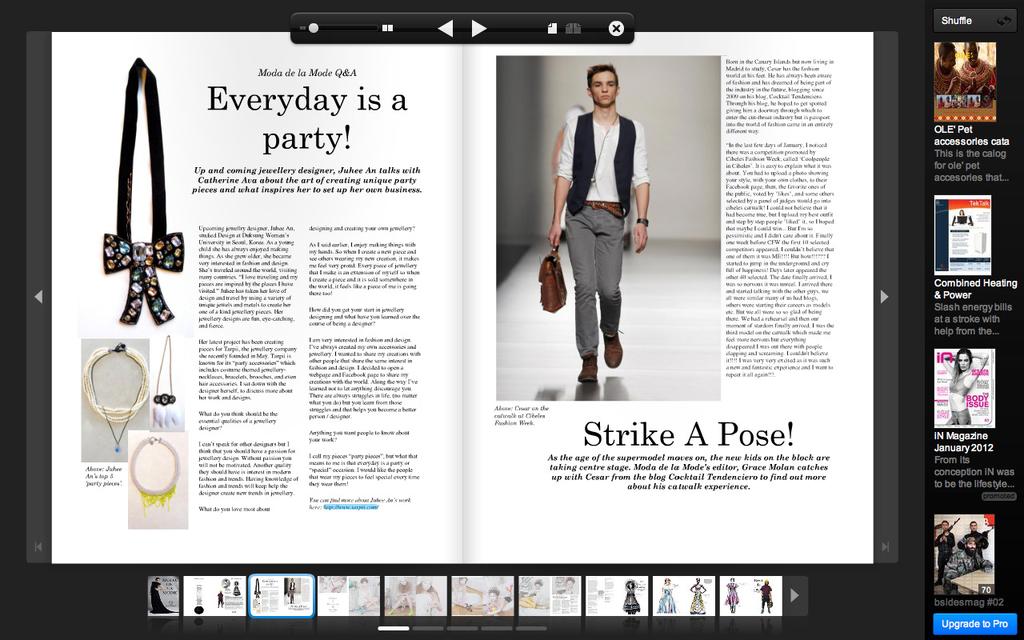Select the fashion sketches thumbnail with blue dress
Viewport: 1024px width, 640px height.
pyautogui.click(x=684, y=596)
